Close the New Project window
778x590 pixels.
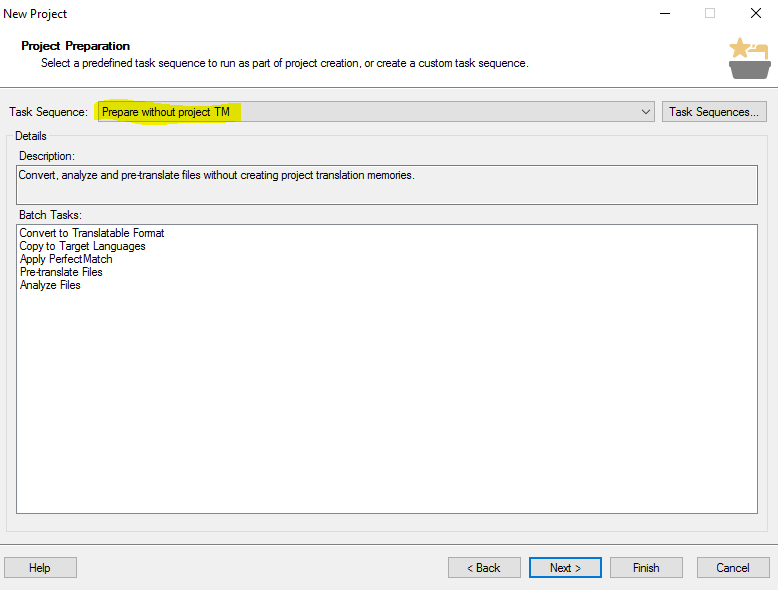click(x=756, y=13)
